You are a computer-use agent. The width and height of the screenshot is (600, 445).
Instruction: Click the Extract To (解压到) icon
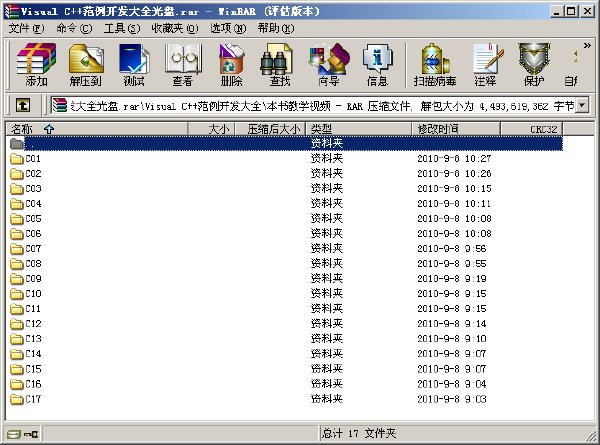85,64
